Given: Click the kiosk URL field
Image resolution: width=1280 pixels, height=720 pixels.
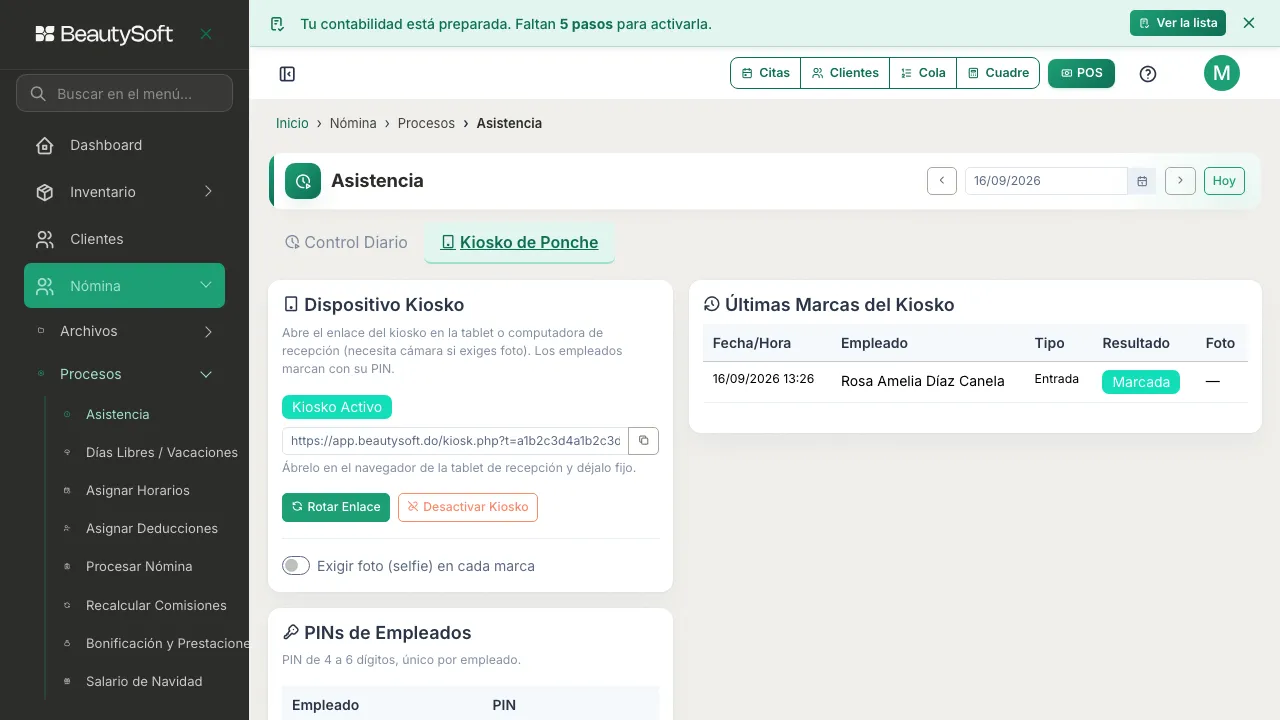Looking at the screenshot, I should pyautogui.click(x=456, y=441).
